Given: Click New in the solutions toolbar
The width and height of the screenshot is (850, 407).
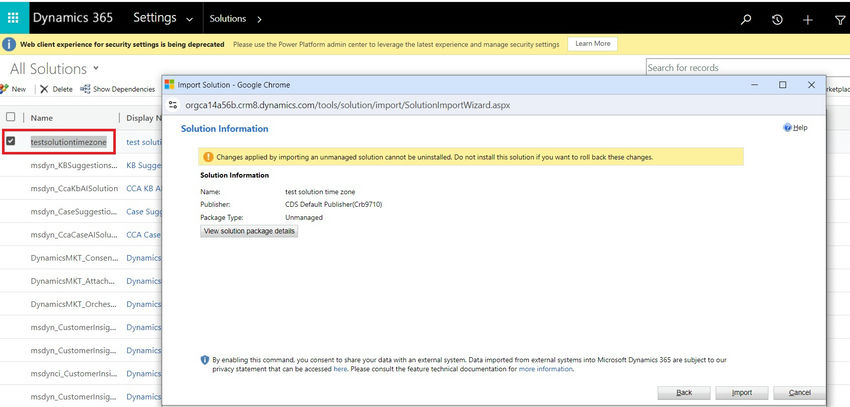Looking at the screenshot, I should [x=13, y=89].
